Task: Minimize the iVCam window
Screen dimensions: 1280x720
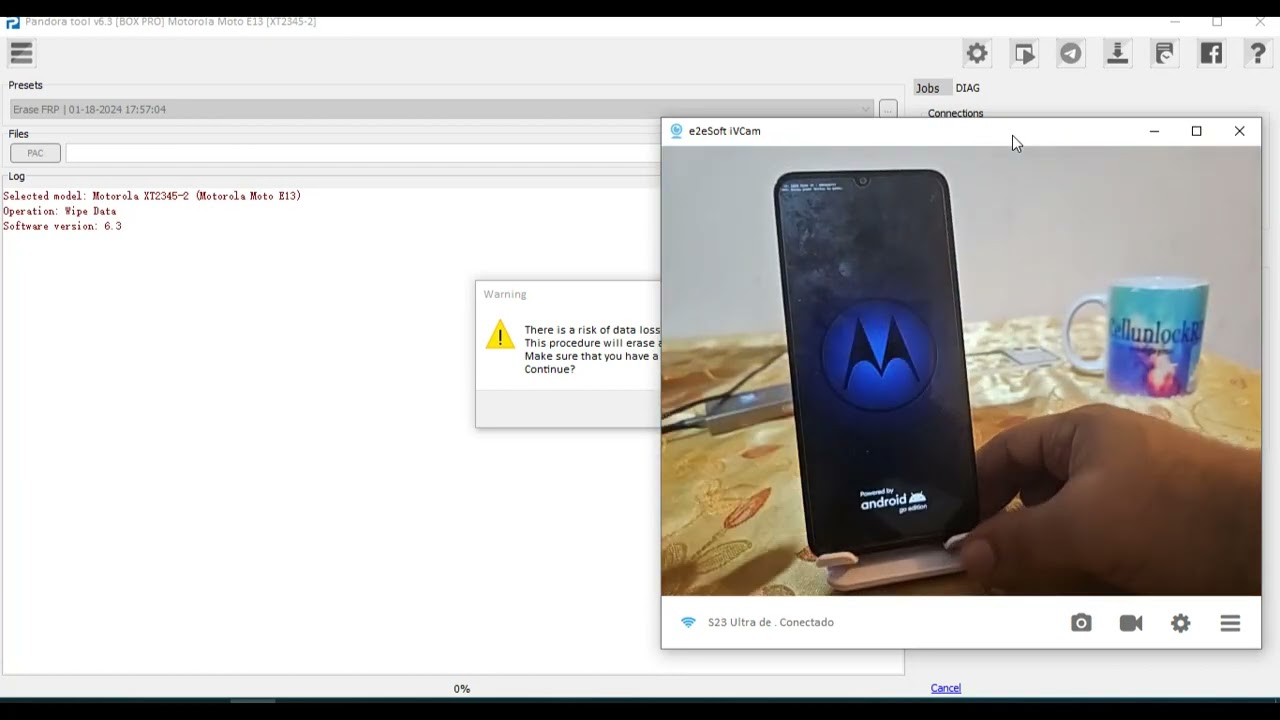Action: point(1154,131)
